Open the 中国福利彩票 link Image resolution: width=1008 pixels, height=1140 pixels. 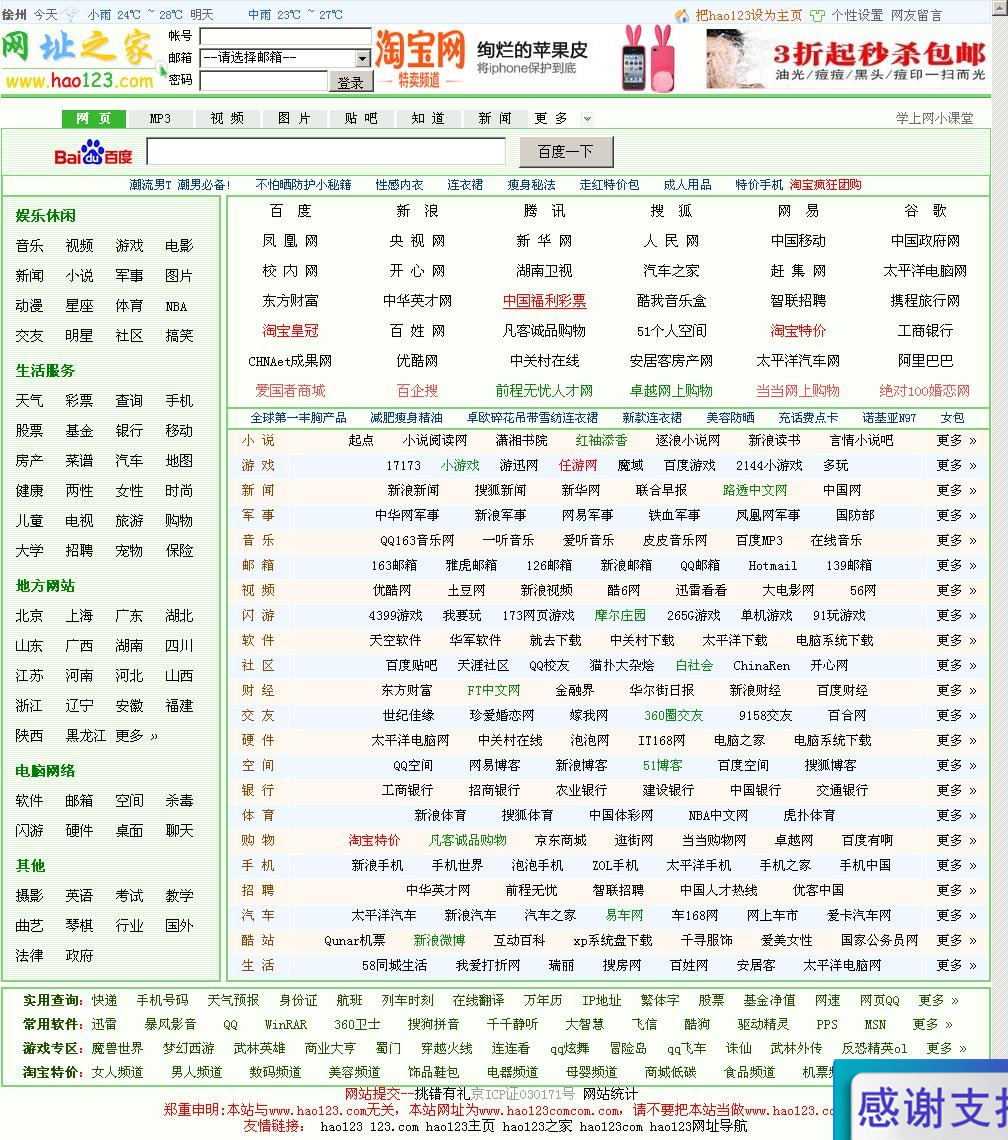pos(544,301)
